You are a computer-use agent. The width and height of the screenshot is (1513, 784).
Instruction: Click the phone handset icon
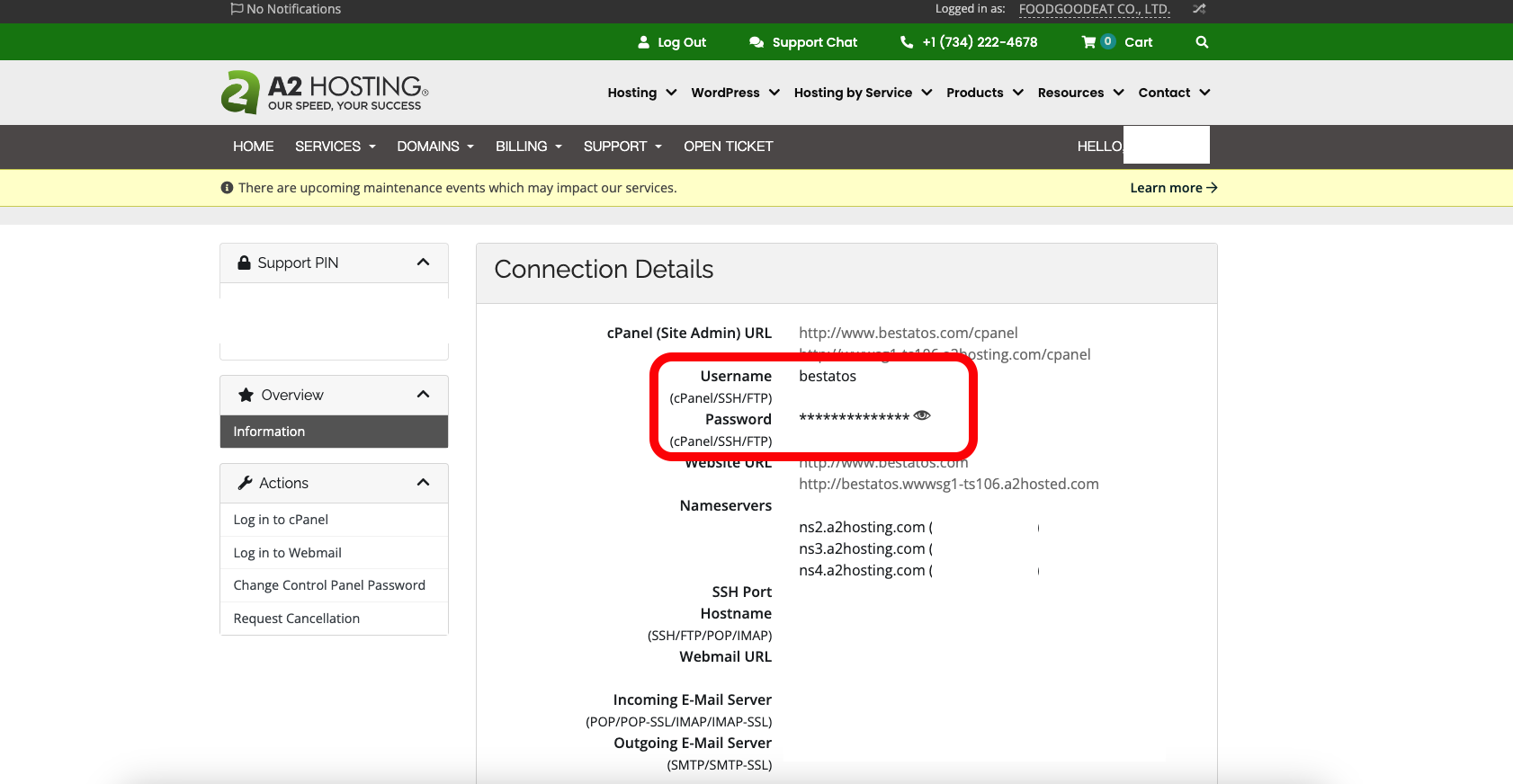click(x=907, y=42)
